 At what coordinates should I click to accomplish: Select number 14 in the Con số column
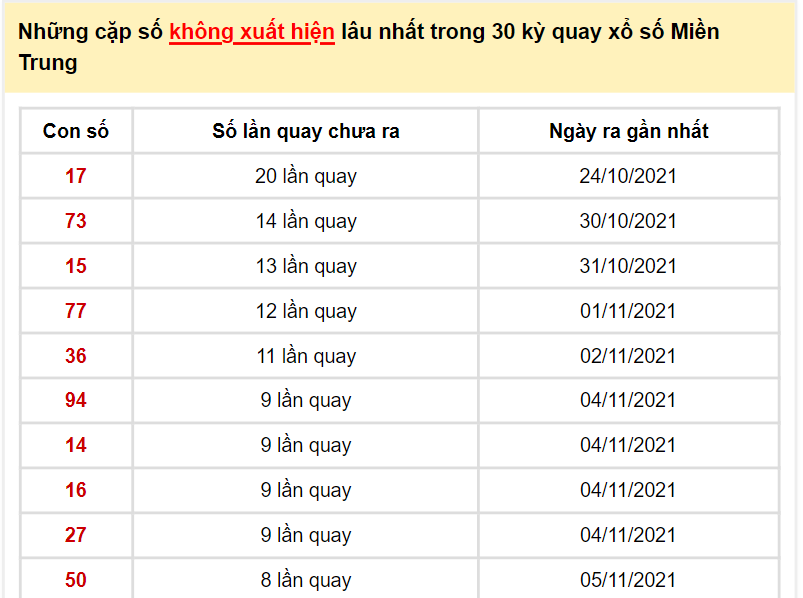pyautogui.click(x=76, y=445)
